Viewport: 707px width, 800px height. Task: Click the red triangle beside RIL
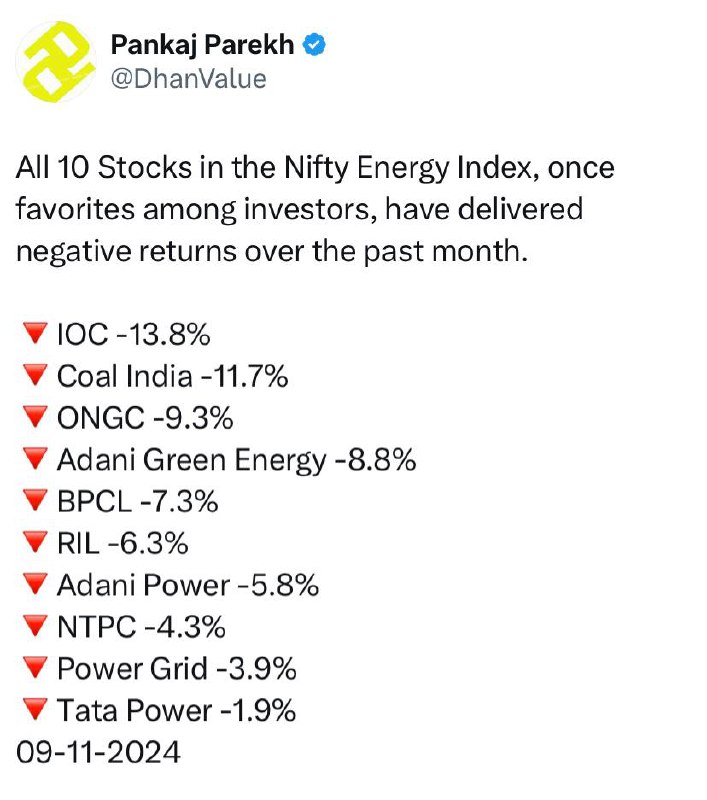point(35,542)
